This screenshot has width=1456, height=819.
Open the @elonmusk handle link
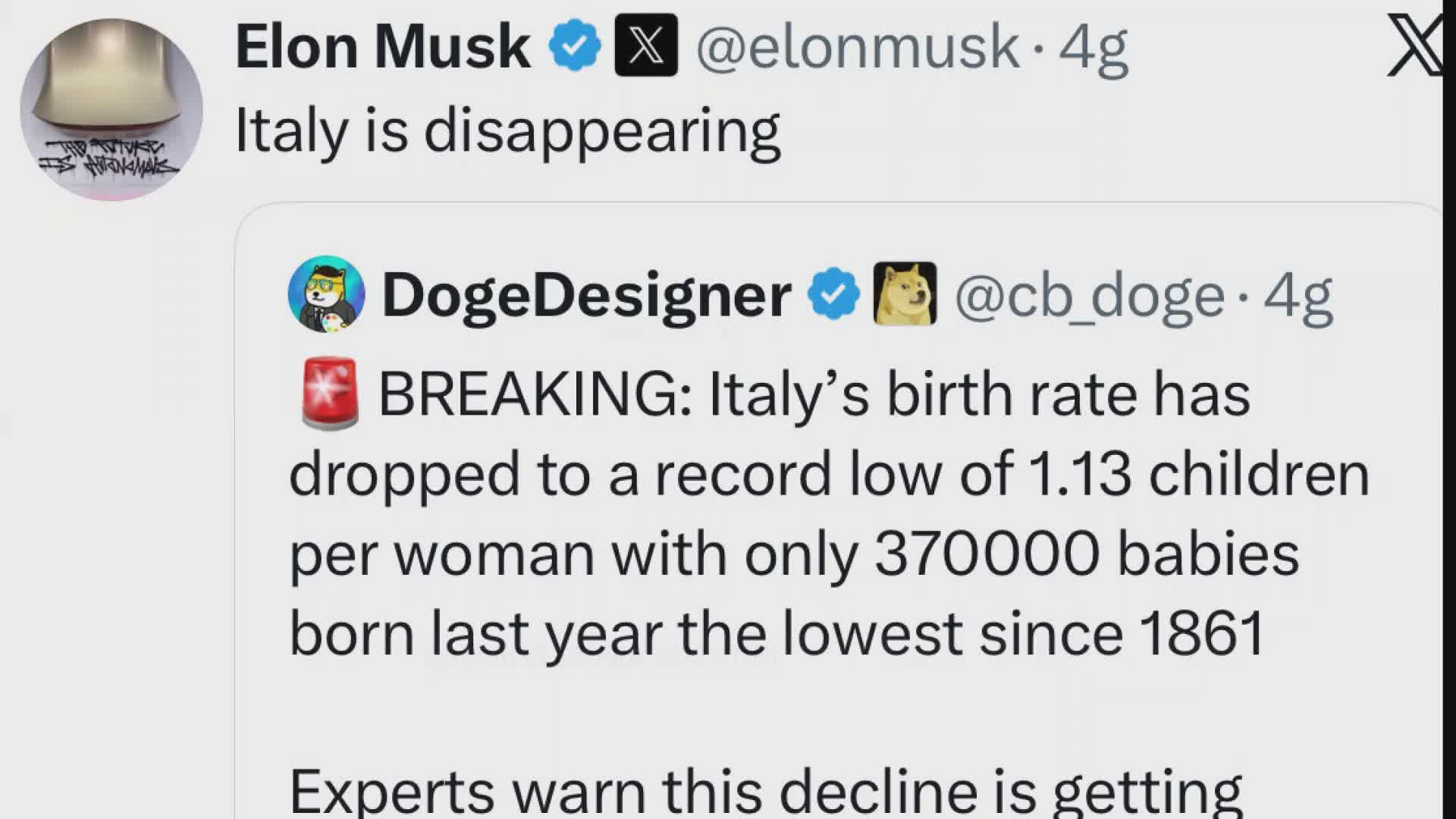[857, 47]
